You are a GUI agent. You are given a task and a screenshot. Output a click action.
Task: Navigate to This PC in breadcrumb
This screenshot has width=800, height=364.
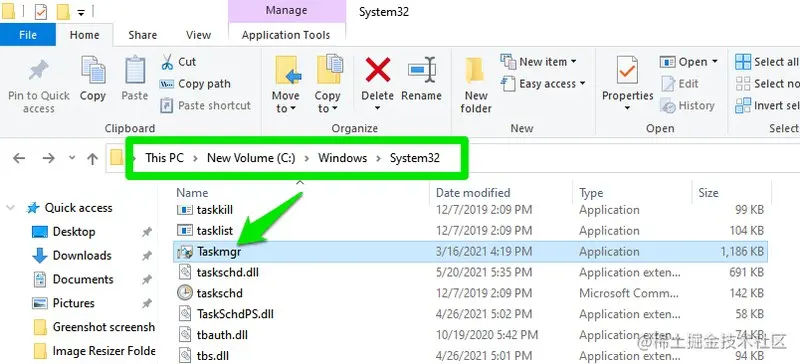tap(164, 158)
